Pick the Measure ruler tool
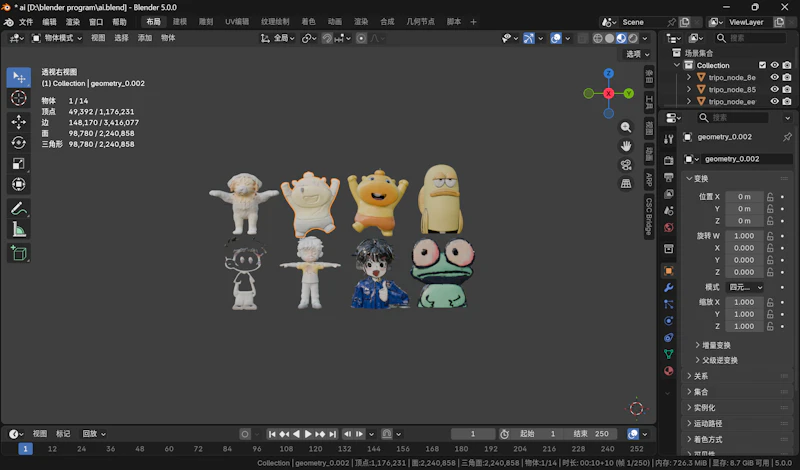The image size is (800, 470). (19, 230)
